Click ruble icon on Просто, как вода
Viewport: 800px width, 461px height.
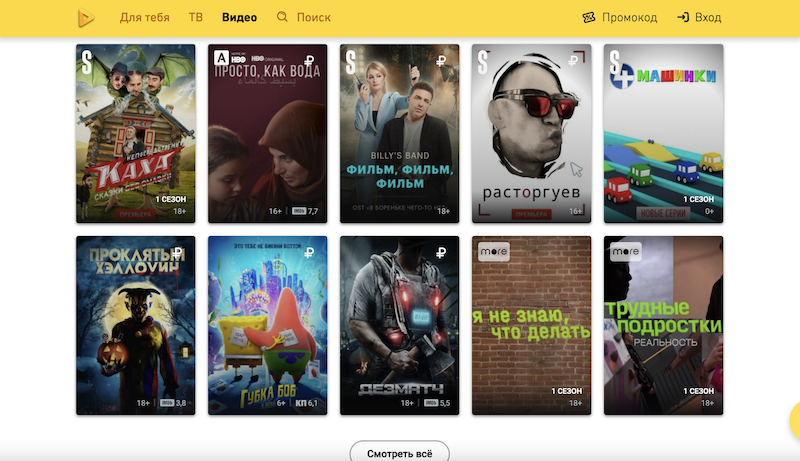[309, 61]
